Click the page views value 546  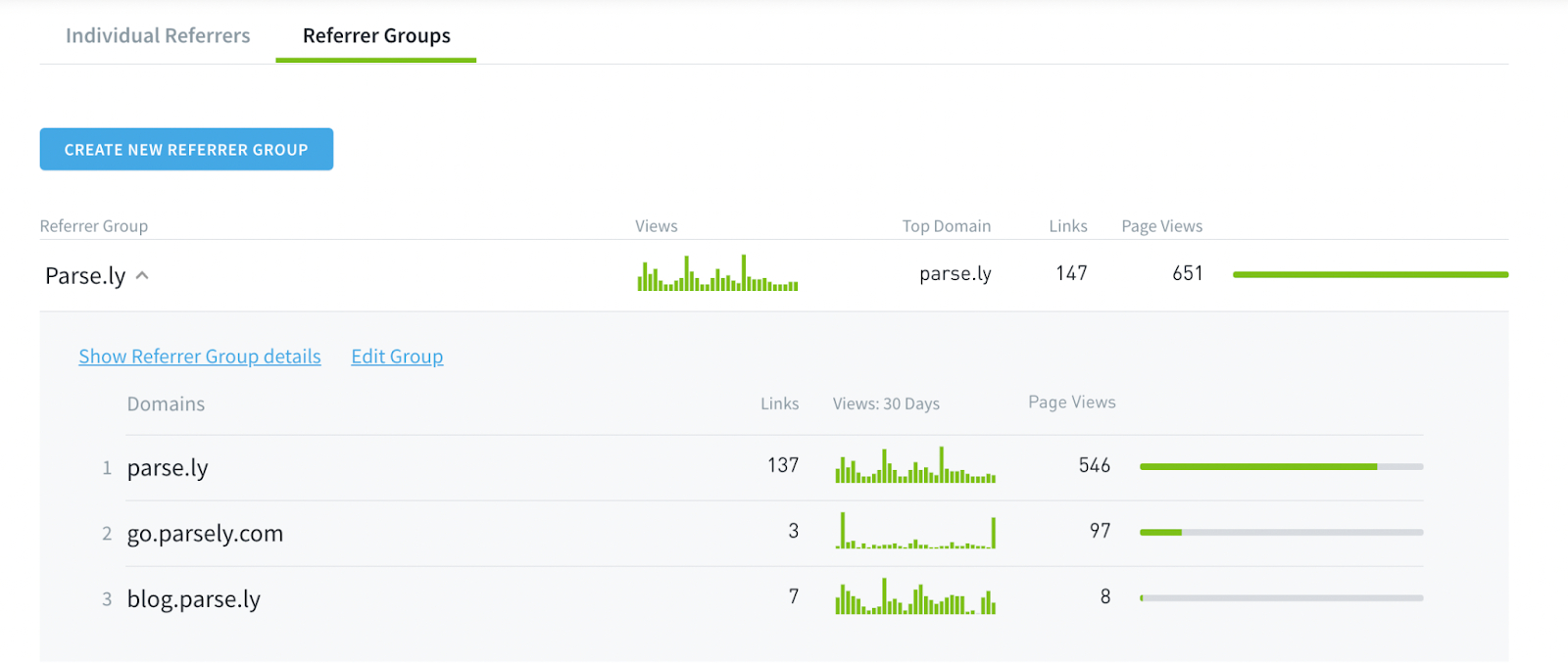point(1095,465)
